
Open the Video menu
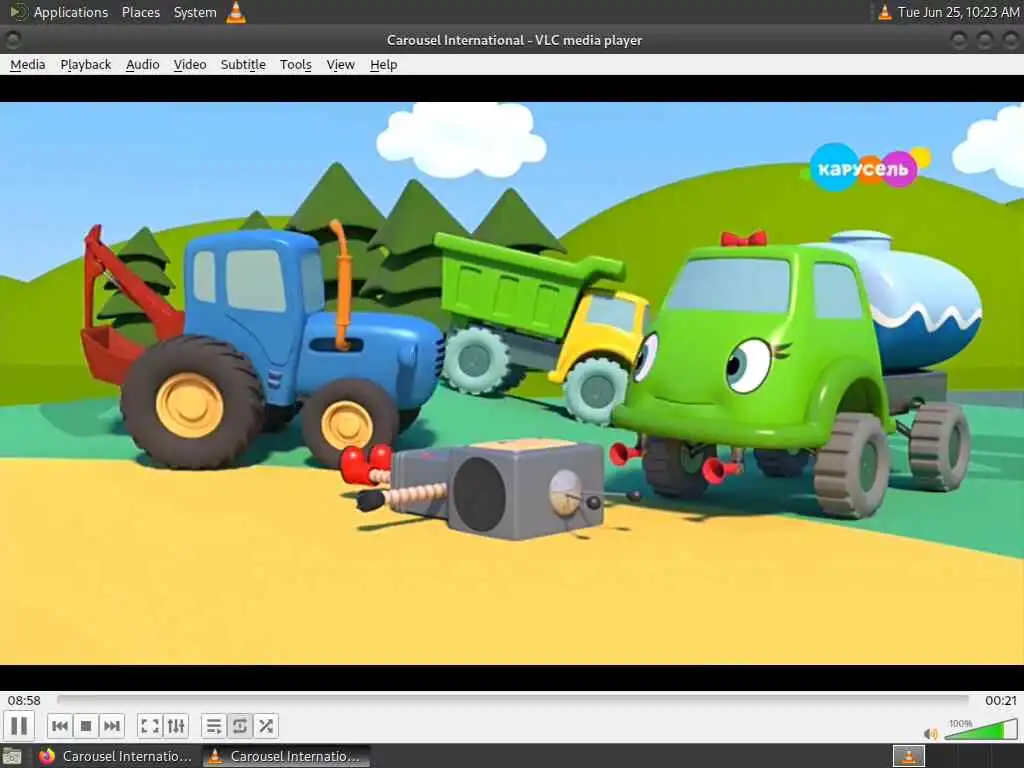[x=190, y=65]
